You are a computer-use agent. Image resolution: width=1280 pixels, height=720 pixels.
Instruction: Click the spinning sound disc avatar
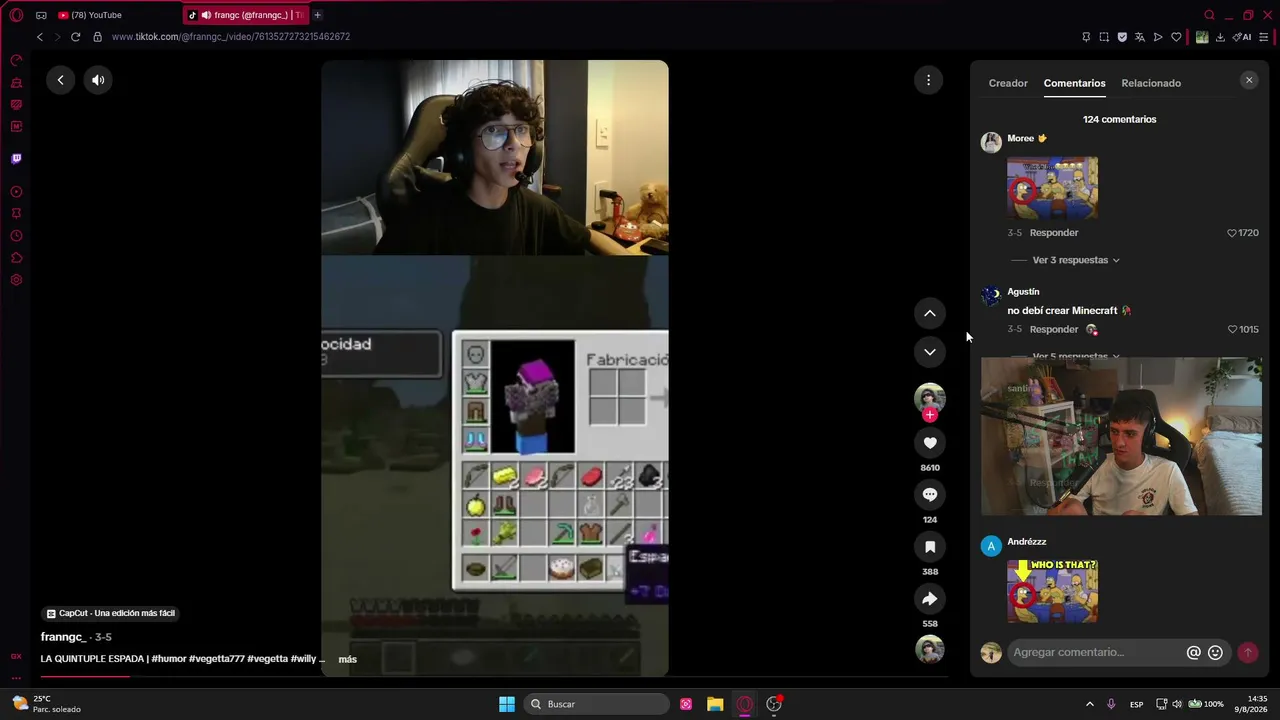click(x=930, y=650)
